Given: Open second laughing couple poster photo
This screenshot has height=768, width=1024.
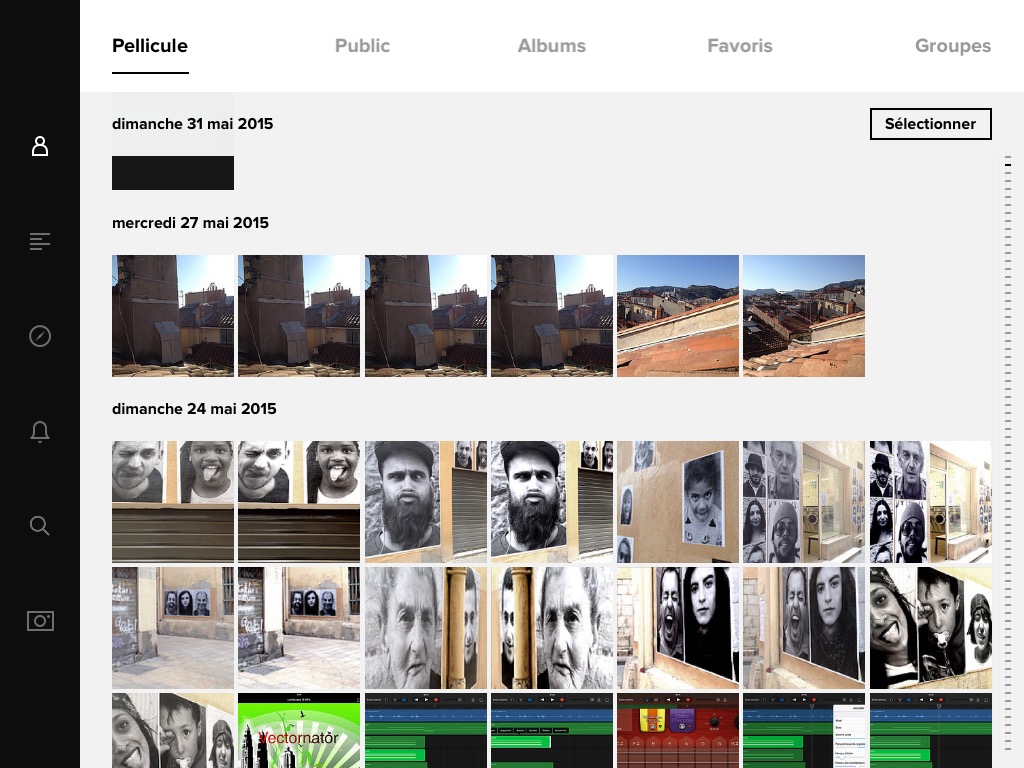Looking at the screenshot, I should 804,628.
